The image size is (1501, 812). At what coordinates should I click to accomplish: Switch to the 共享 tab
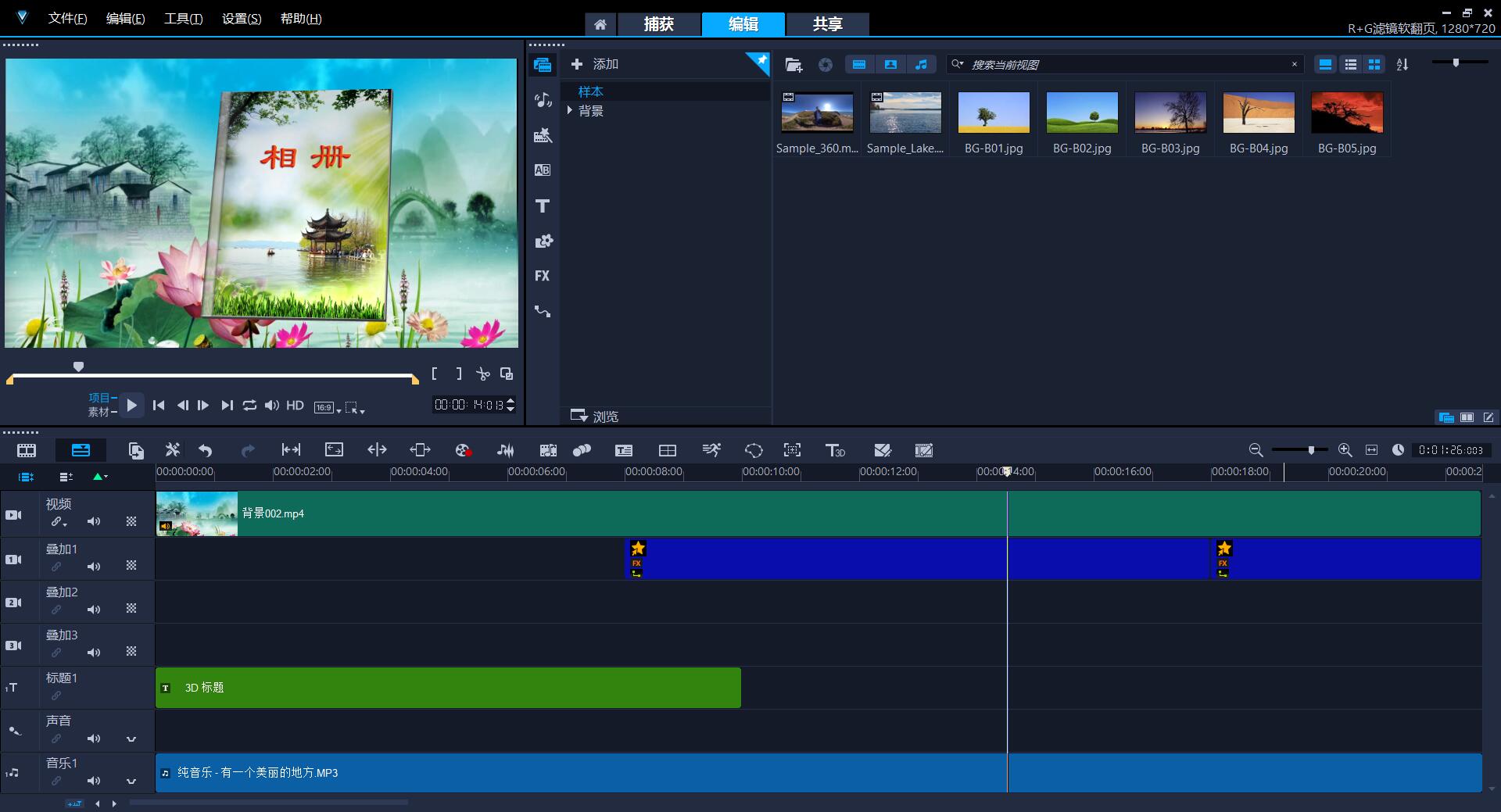(x=827, y=24)
